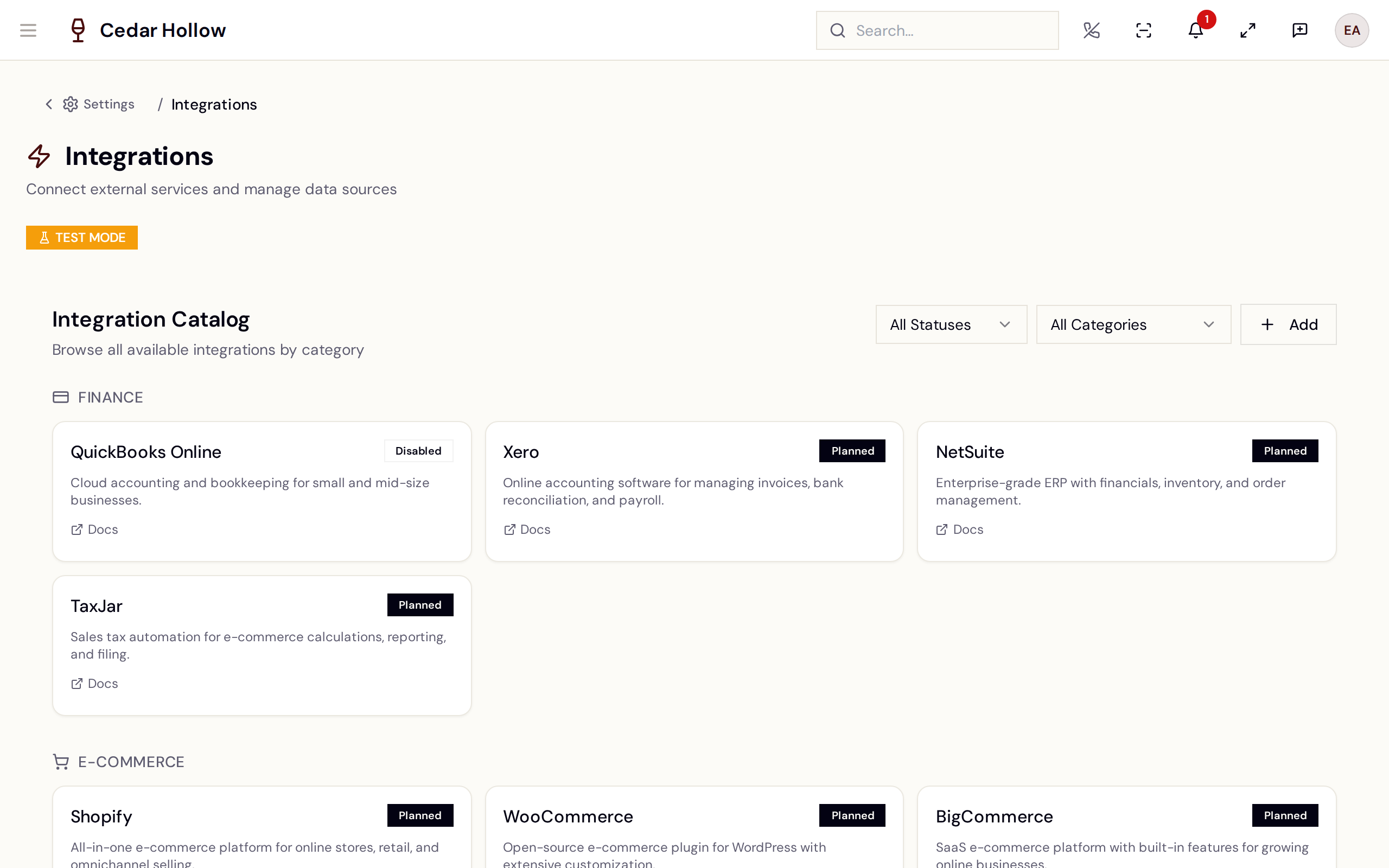Click the TEST MODE badge
The height and width of the screenshot is (868, 1389).
(x=81, y=238)
